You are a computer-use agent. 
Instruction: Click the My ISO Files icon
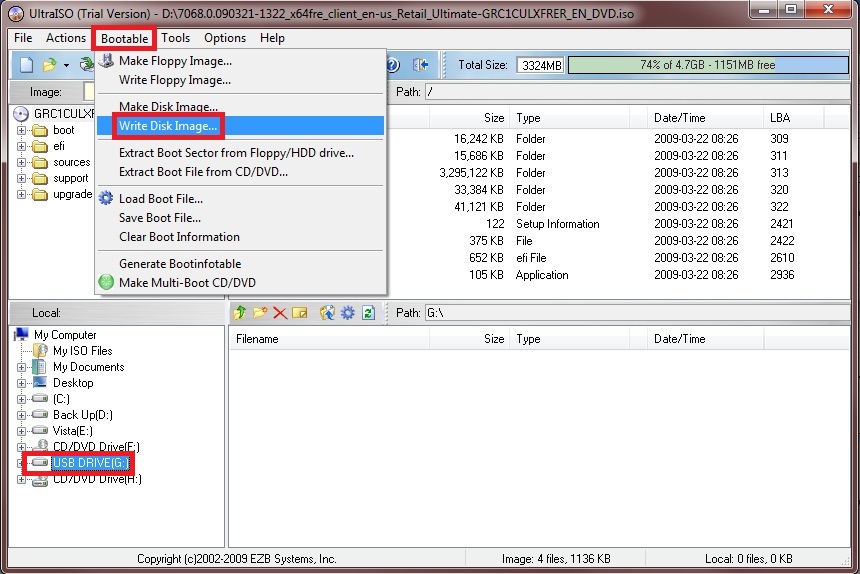(40, 350)
